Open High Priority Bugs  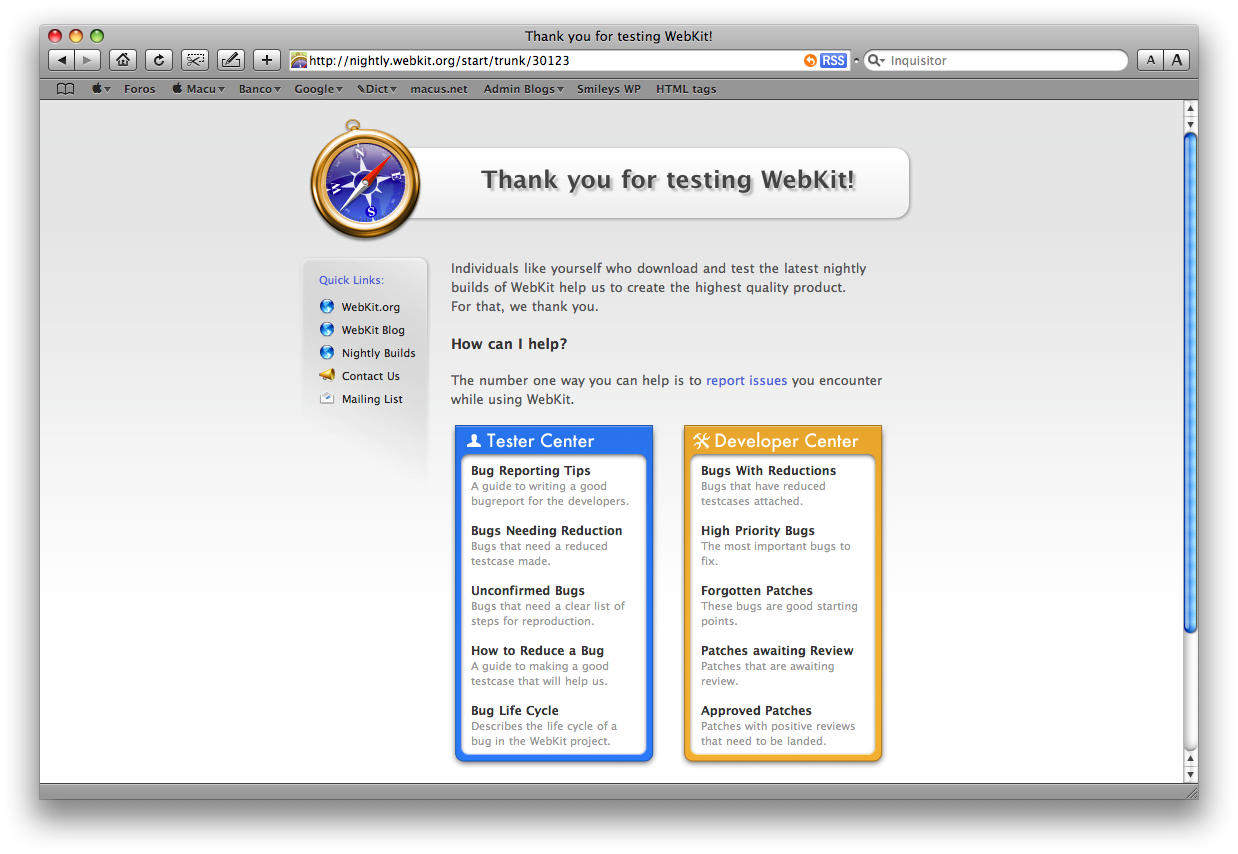pyautogui.click(x=758, y=530)
